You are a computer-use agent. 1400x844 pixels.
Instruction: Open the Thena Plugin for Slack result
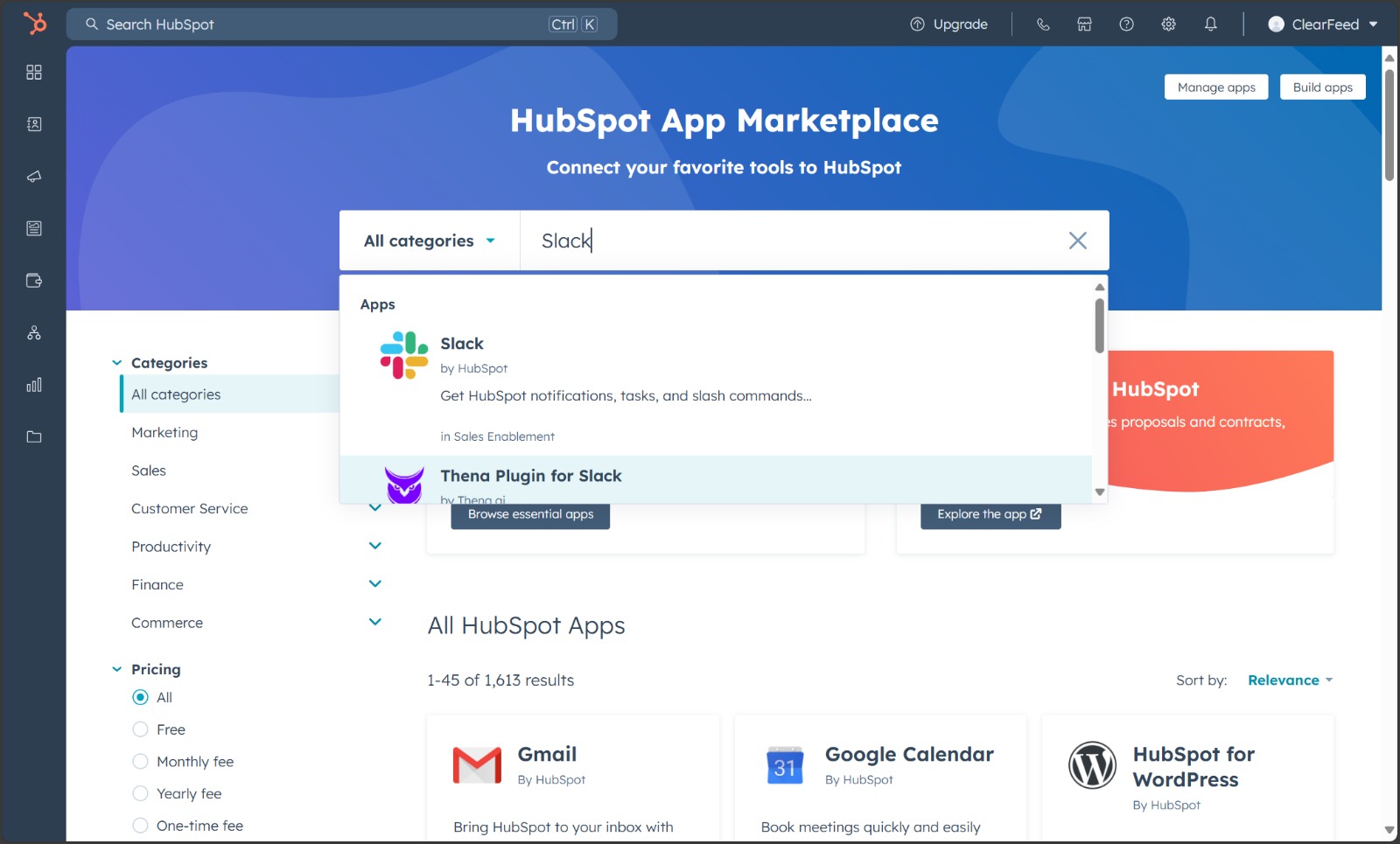click(x=716, y=479)
